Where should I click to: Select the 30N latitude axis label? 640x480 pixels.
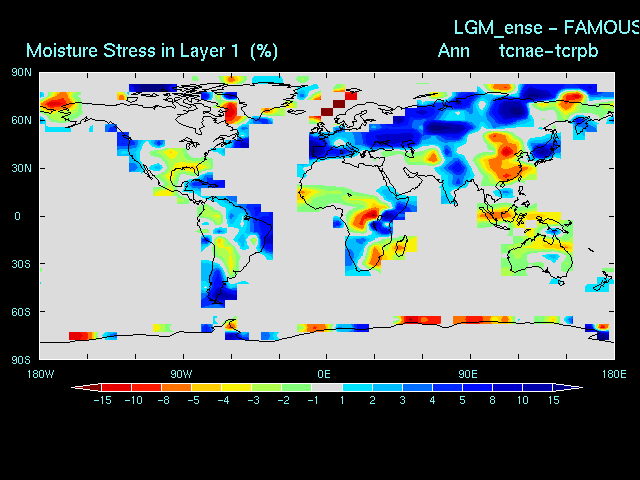coord(22,168)
